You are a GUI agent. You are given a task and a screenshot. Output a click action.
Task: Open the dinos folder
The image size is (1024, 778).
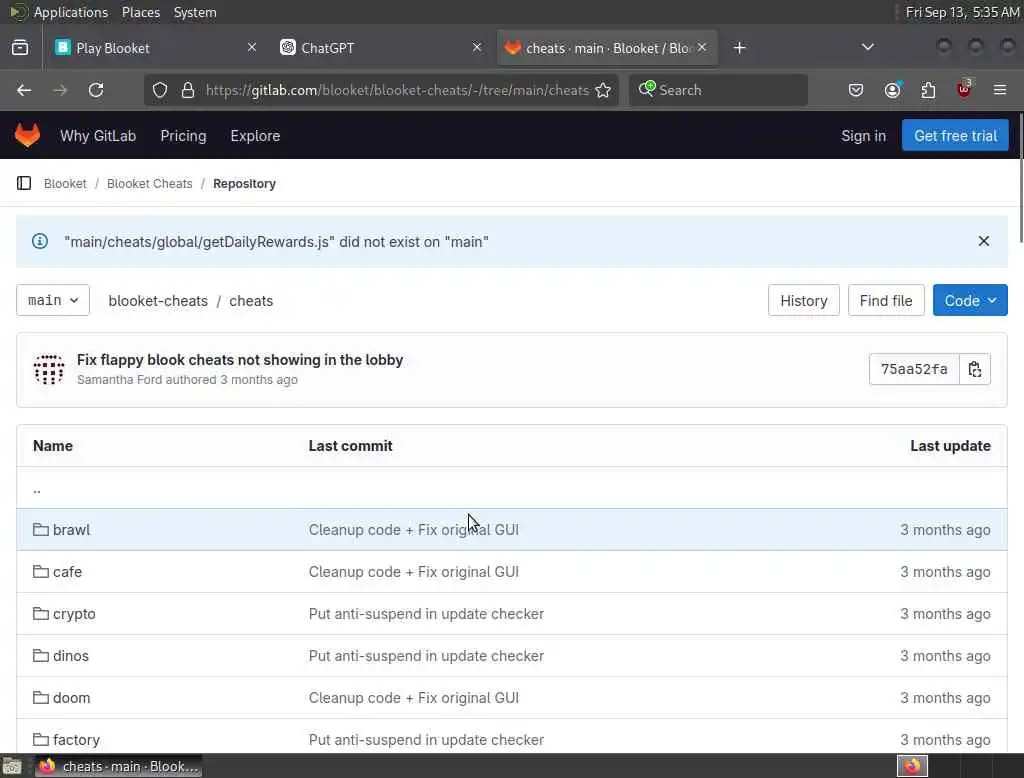coord(71,656)
